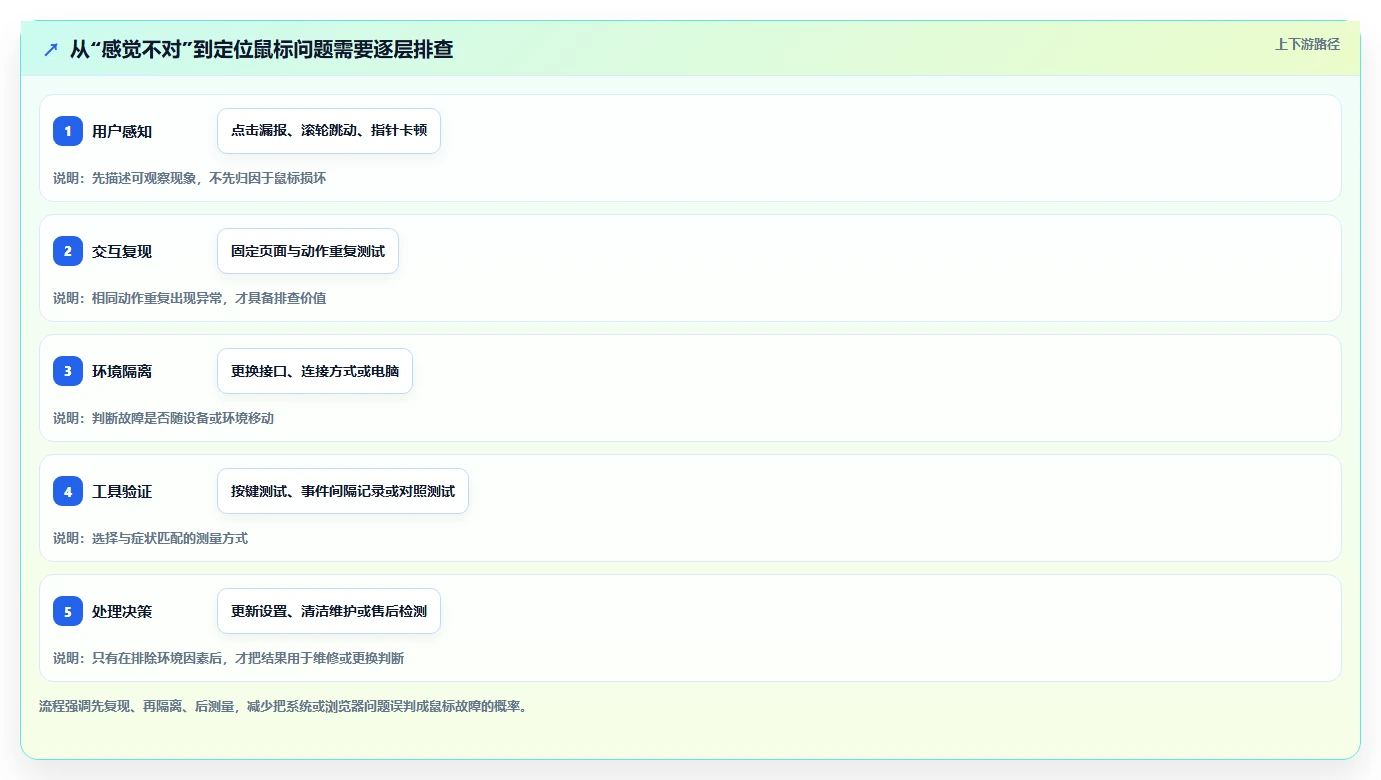Click the note 相同动作重复出现异常，才具备排查价值
This screenshot has width=1381, height=780.
pyautogui.click(x=209, y=298)
